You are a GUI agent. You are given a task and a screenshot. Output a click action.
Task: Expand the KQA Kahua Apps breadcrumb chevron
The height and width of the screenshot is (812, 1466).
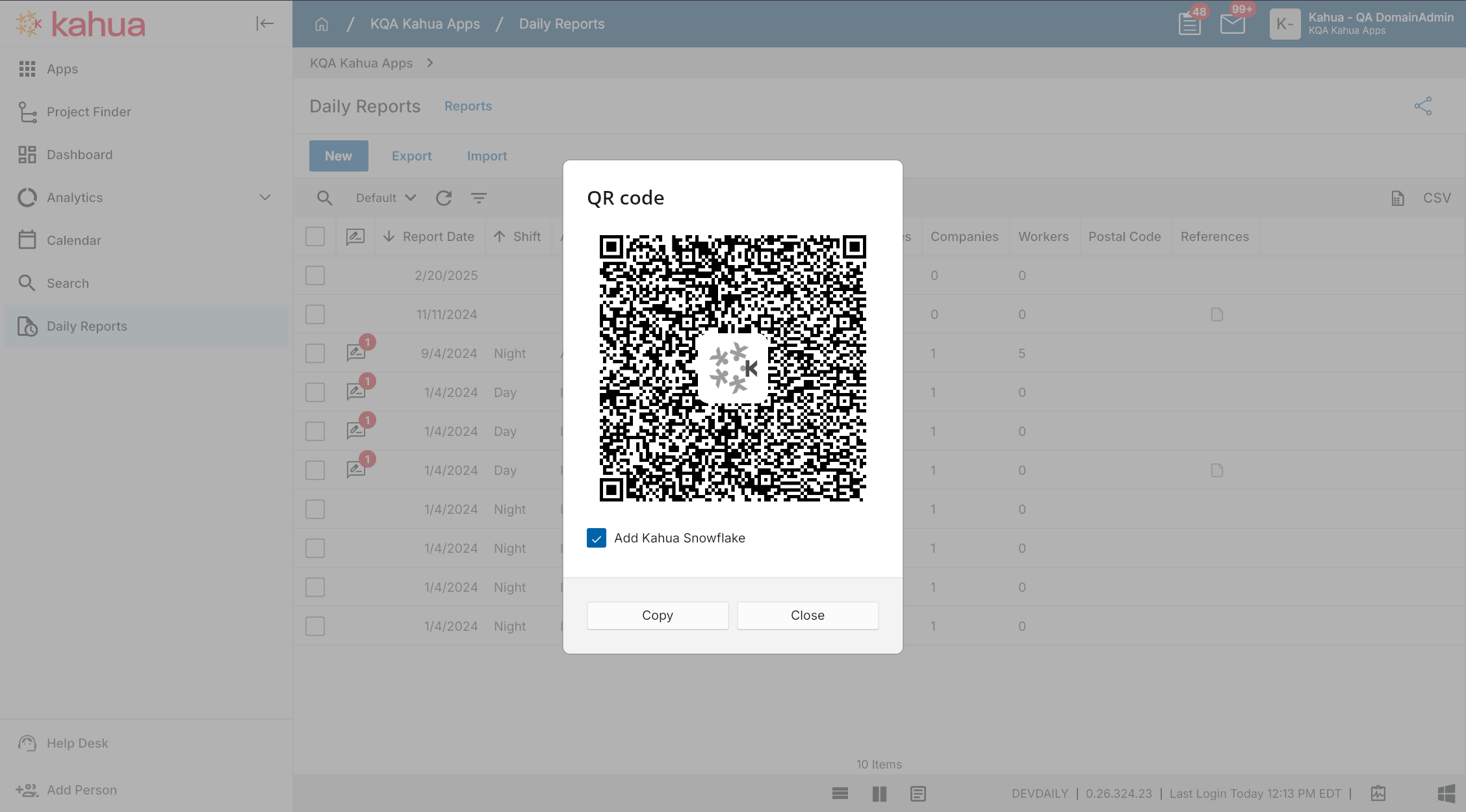(430, 63)
